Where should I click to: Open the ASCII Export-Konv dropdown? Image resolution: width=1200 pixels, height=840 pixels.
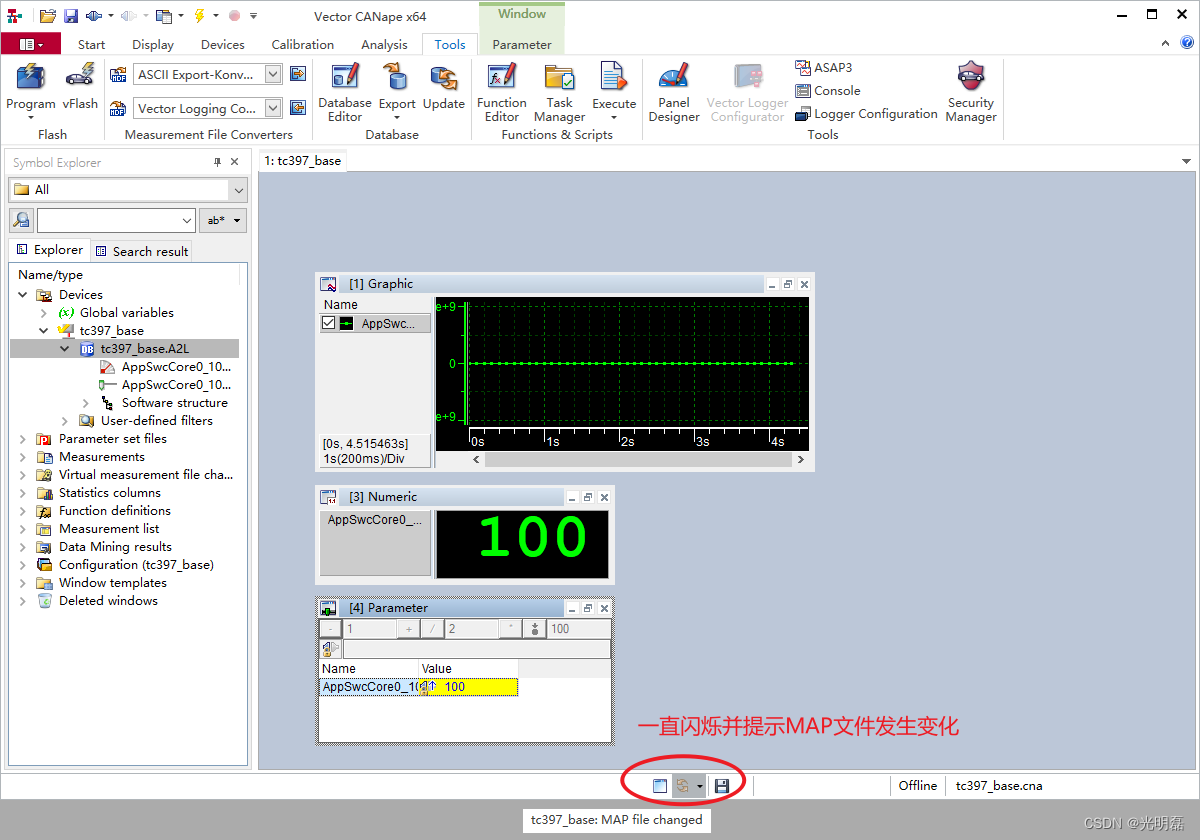pos(274,74)
